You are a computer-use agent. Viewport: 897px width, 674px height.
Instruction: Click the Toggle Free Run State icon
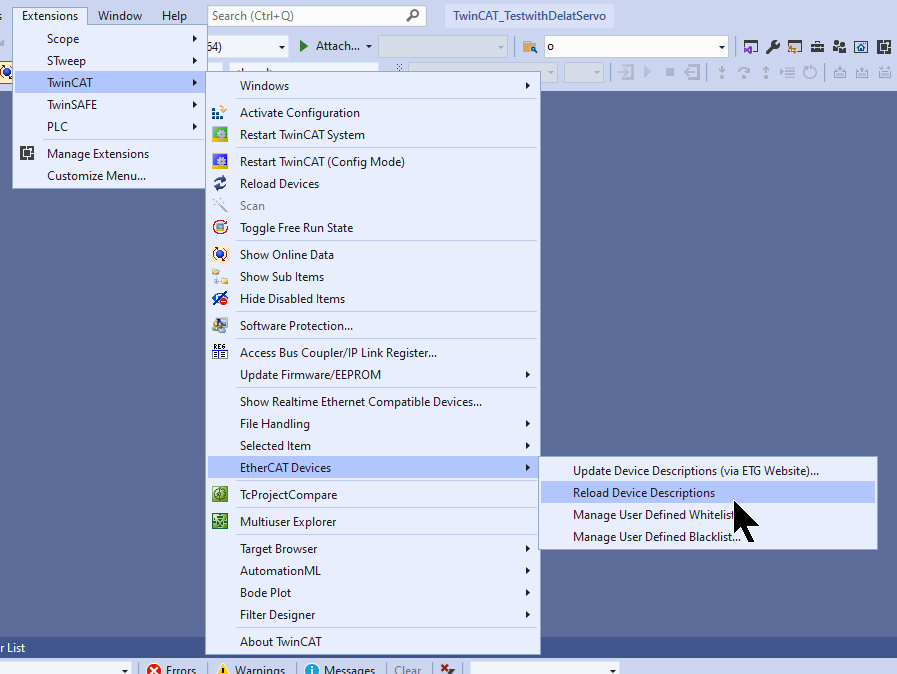220,227
